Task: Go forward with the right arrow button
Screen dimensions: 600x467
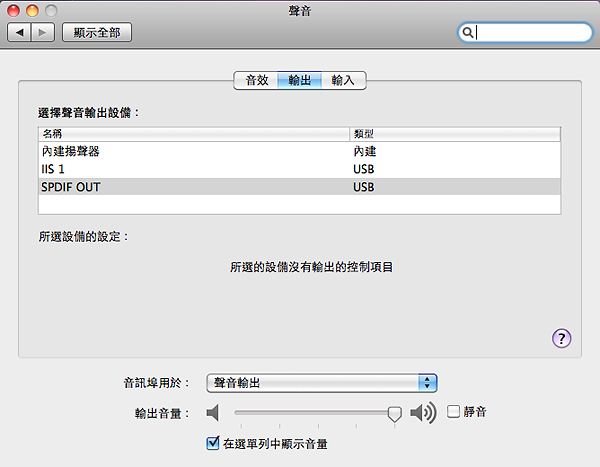Action: pyautogui.click(x=43, y=33)
